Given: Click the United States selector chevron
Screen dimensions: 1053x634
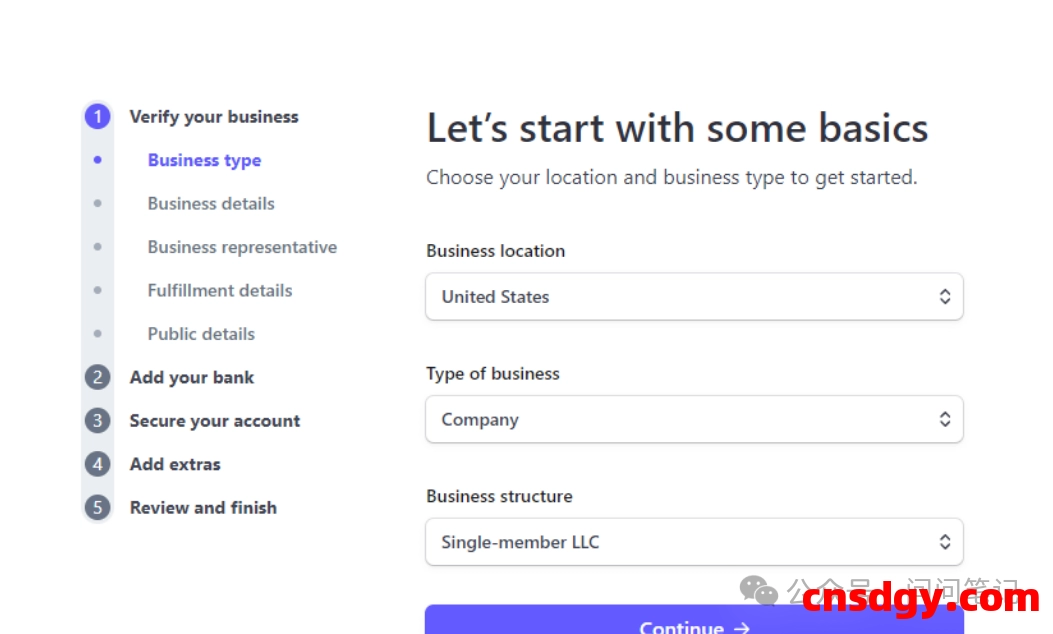Looking at the screenshot, I should (945, 296).
